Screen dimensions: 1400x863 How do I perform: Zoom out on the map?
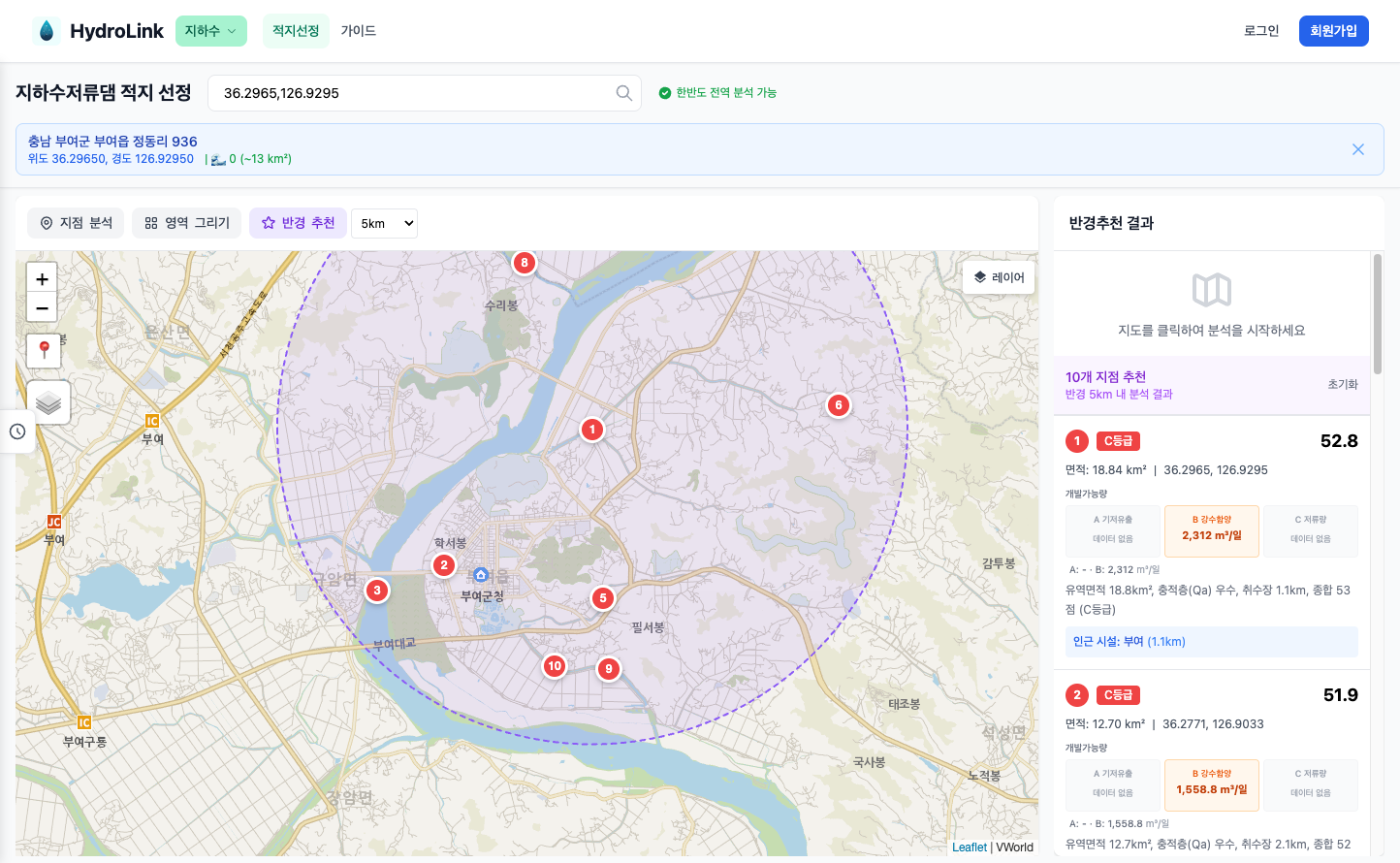pyautogui.click(x=42, y=308)
